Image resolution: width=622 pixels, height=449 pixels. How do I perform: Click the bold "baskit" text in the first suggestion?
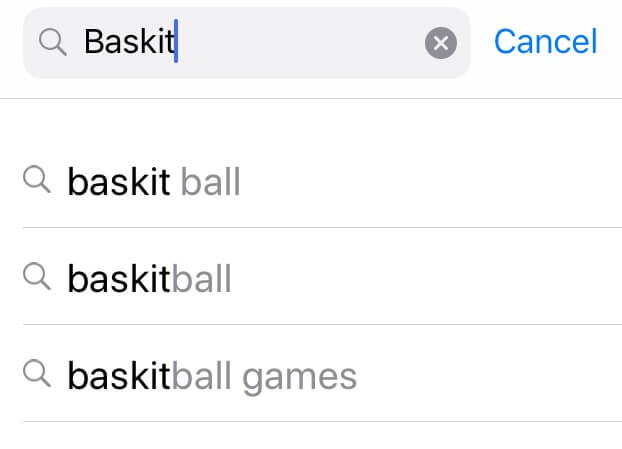point(119,182)
